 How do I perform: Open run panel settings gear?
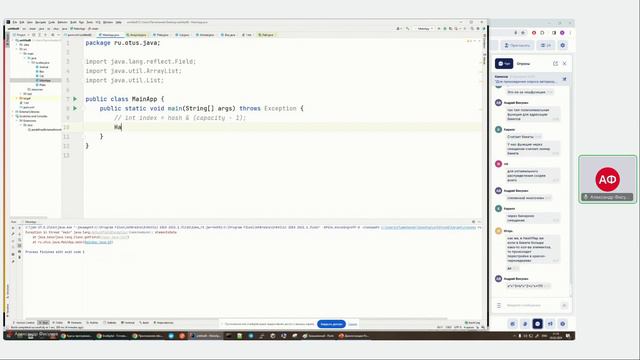click(x=473, y=222)
